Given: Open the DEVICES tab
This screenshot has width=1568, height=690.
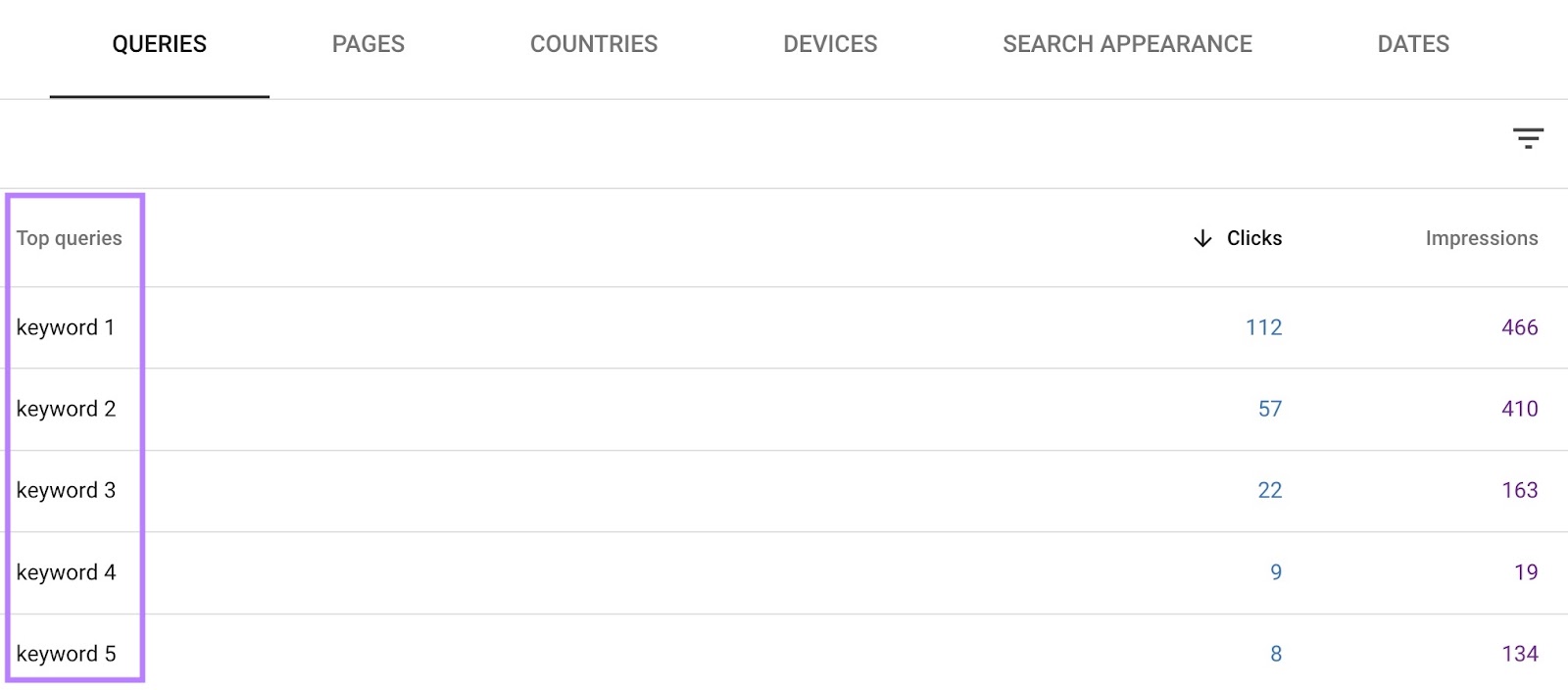Looking at the screenshot, I should pos(830,43).
